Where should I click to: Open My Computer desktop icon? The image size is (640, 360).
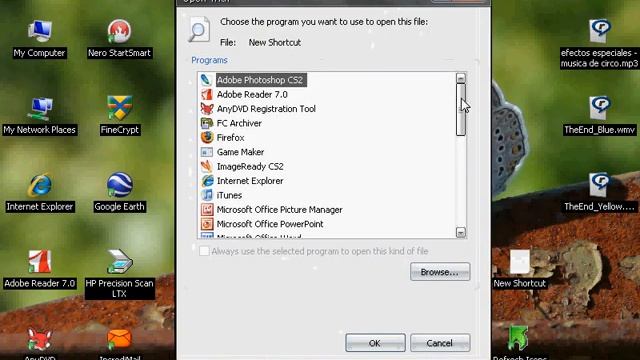click(40, 31)
